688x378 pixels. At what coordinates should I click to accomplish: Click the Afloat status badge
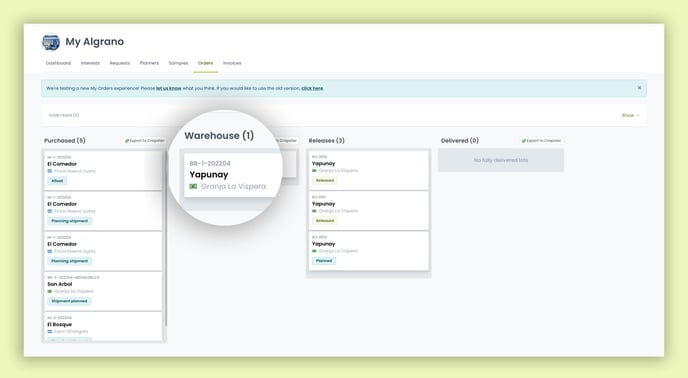(x=57, y=181)
